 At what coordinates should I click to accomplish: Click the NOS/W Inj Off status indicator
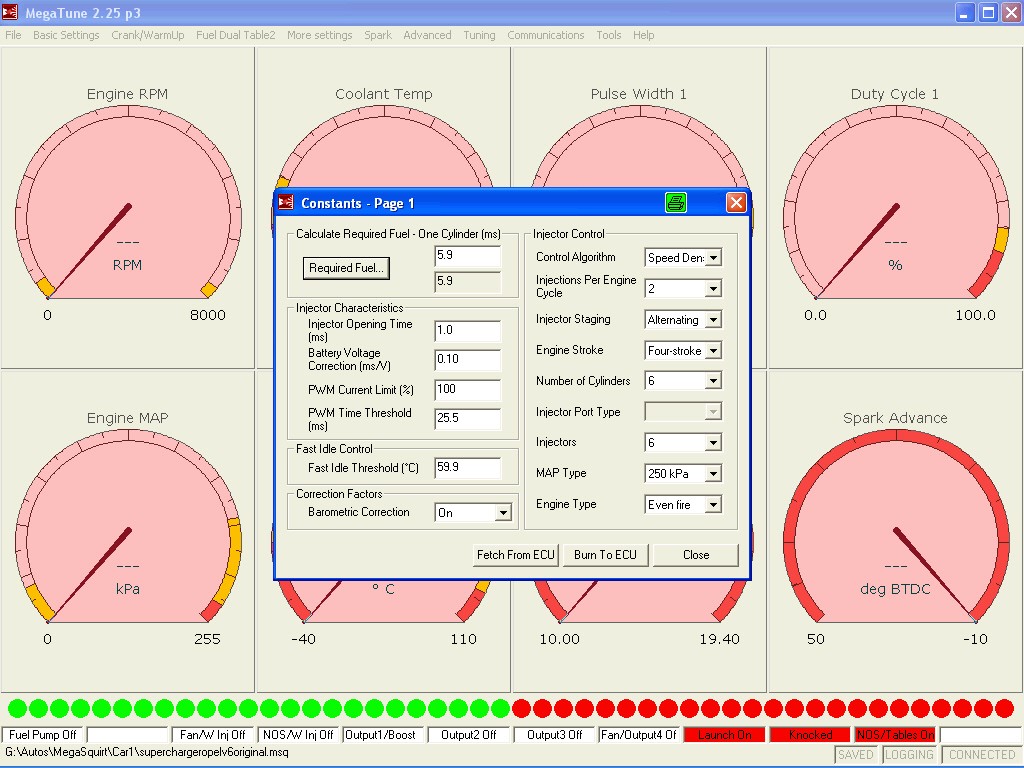298,735
